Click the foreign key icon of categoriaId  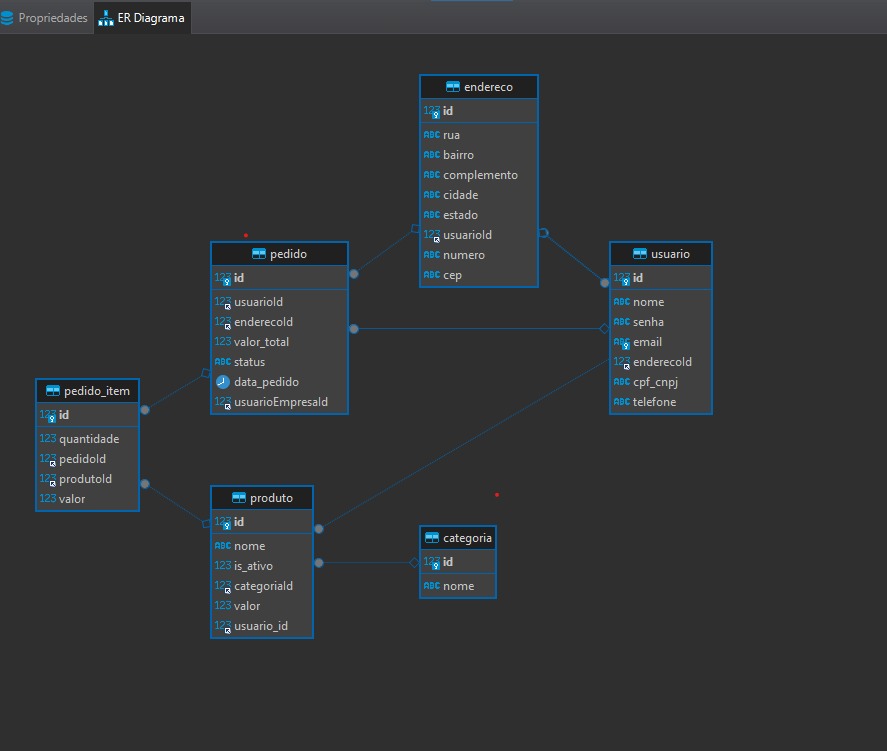(x=223, y=586)
